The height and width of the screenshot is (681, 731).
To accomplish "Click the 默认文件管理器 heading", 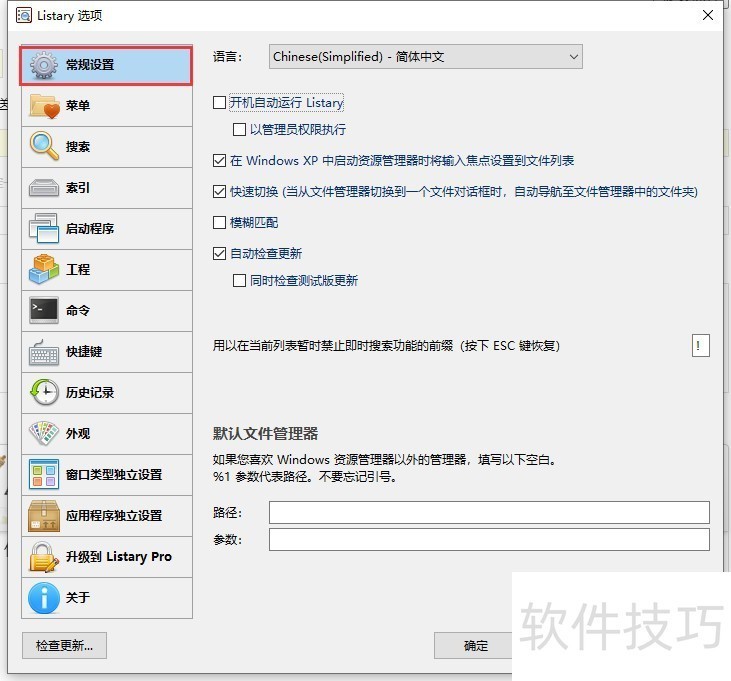I will coord(265,433).
